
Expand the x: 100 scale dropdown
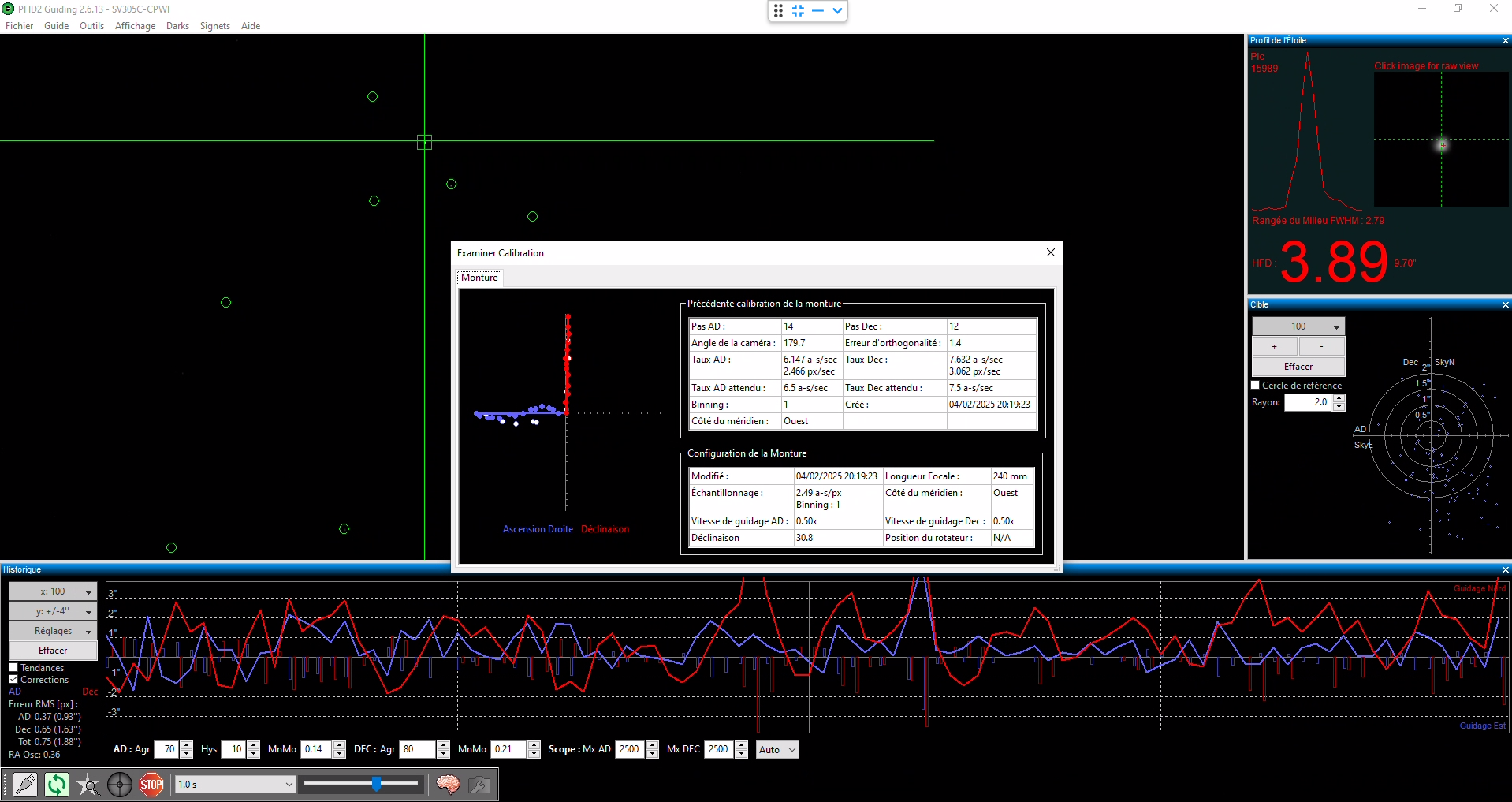[x=53, y=591]
